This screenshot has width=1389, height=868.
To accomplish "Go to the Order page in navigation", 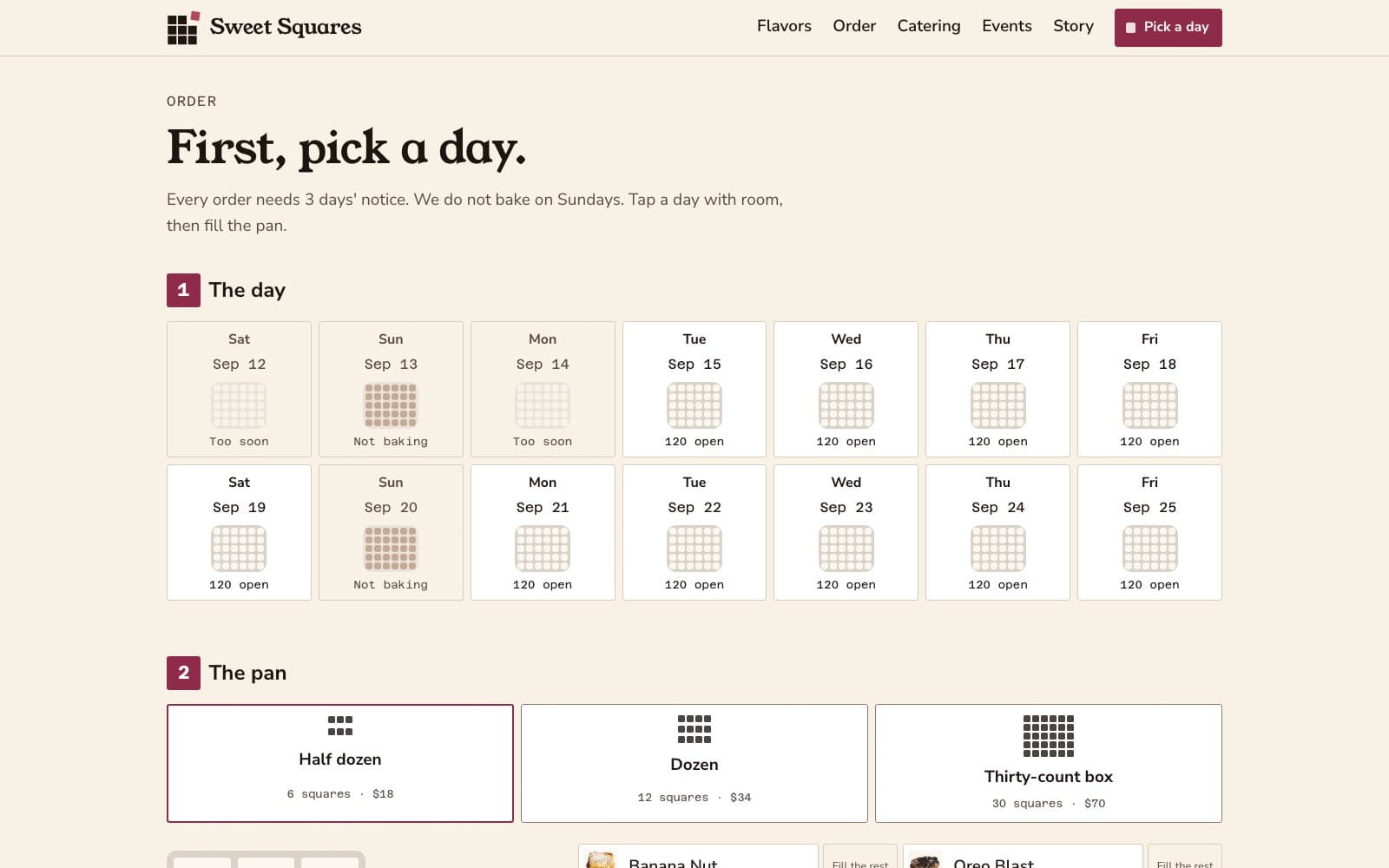I will pos(854,26).
